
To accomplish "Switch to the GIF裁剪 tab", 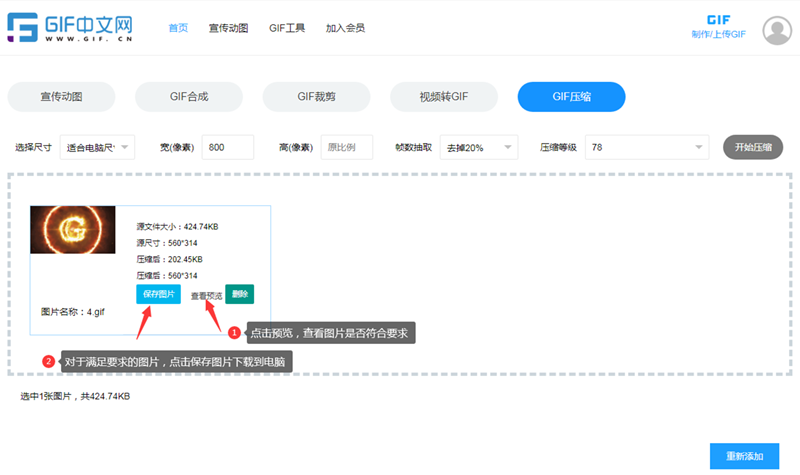I will click(x=317, y=97).
